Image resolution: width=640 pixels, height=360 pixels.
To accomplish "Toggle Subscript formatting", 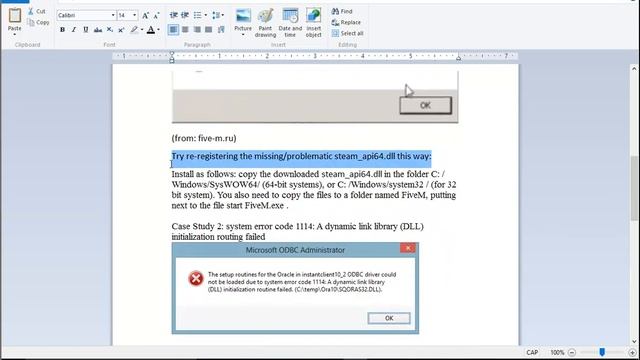I will 109,29.
